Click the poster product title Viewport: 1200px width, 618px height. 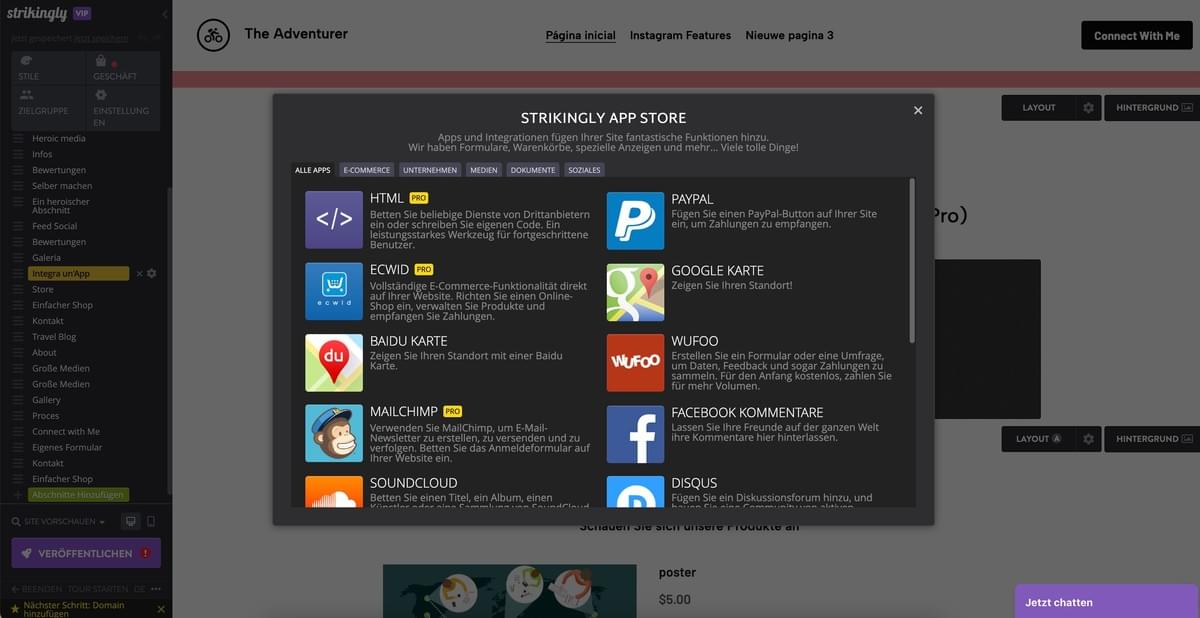click(x=677, y=573)
